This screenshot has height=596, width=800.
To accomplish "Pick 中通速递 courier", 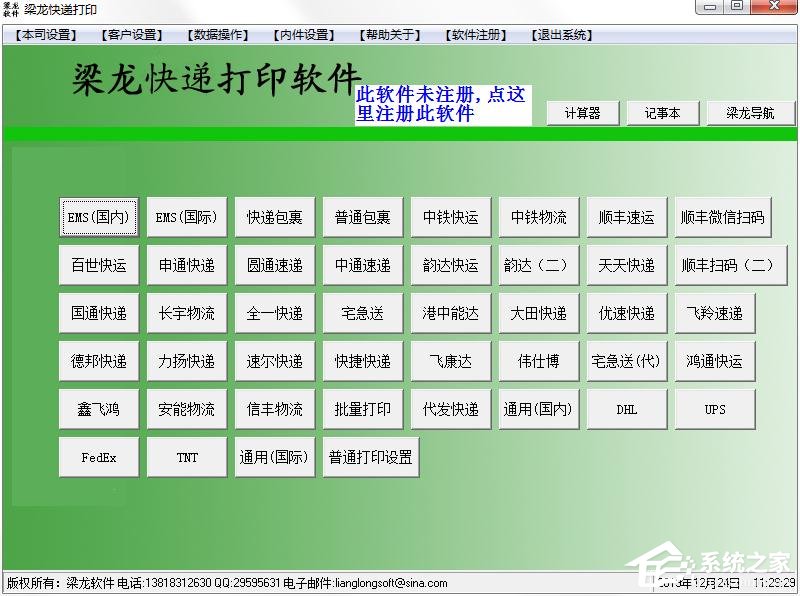I will 363,265.
